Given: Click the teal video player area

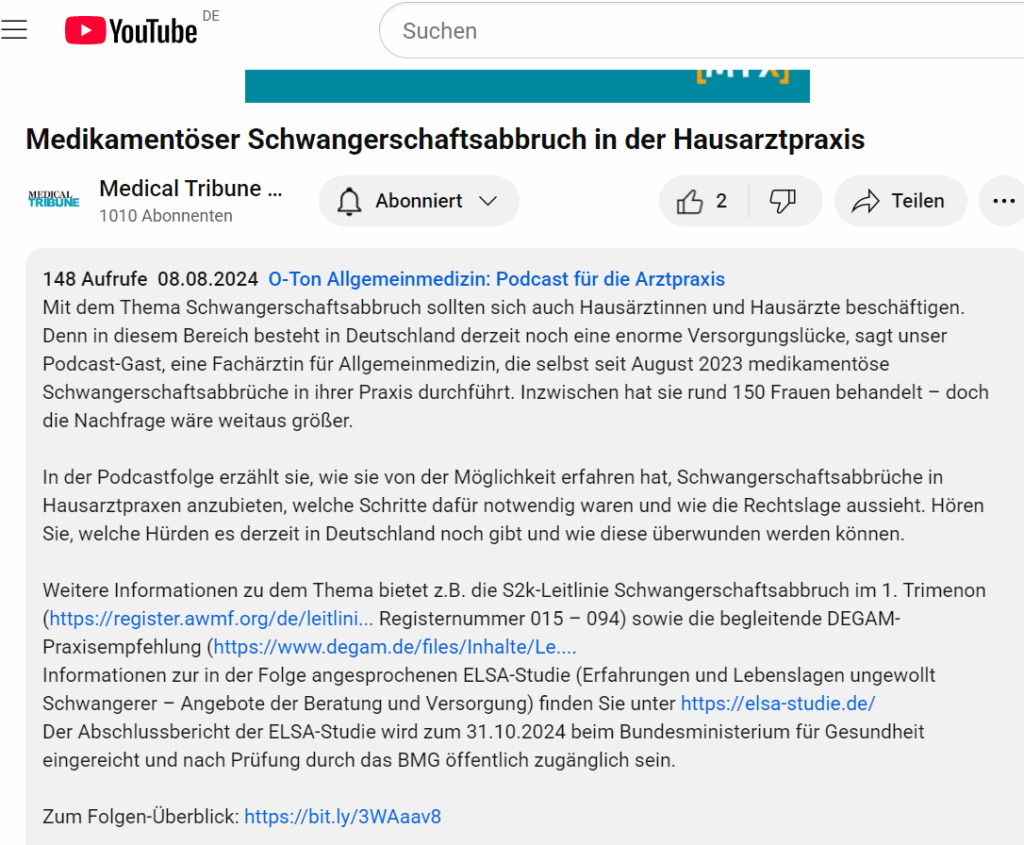Looking at the screenshot, I should tap(527, 86).
